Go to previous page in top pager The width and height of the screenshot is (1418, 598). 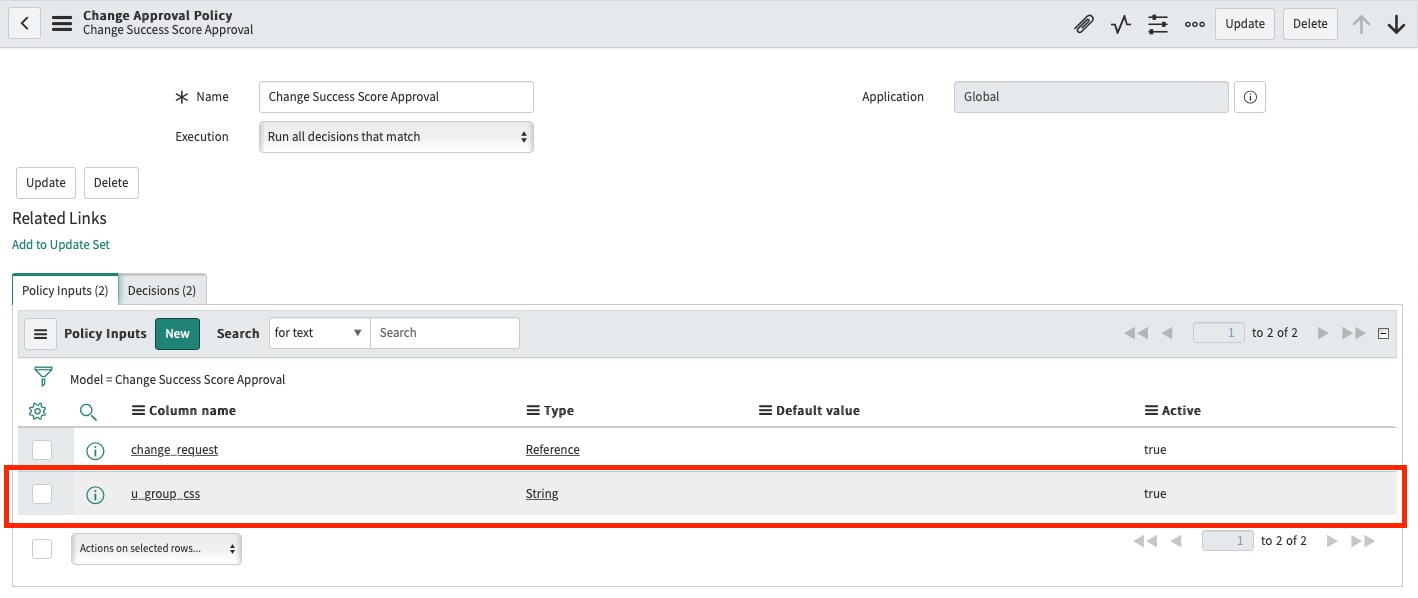click(x=1167, y=333)
